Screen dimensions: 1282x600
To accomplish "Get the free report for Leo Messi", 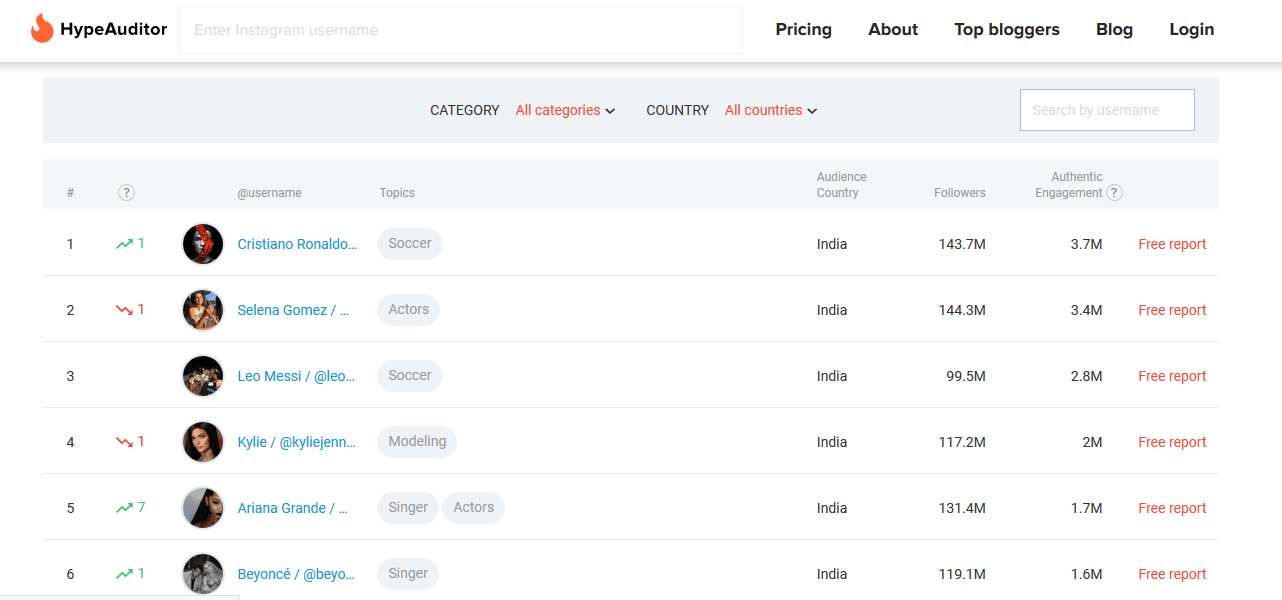I will 1172,376.
